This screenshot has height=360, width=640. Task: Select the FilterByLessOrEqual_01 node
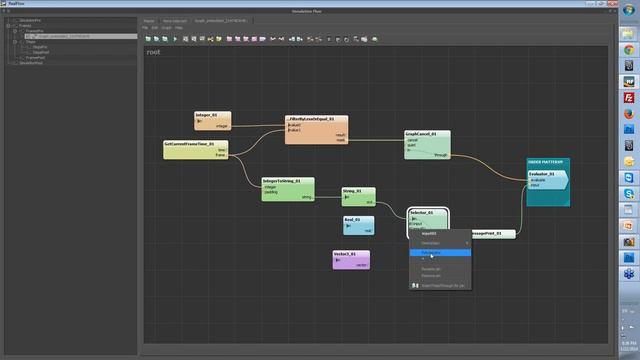click(x=317, y=129)
